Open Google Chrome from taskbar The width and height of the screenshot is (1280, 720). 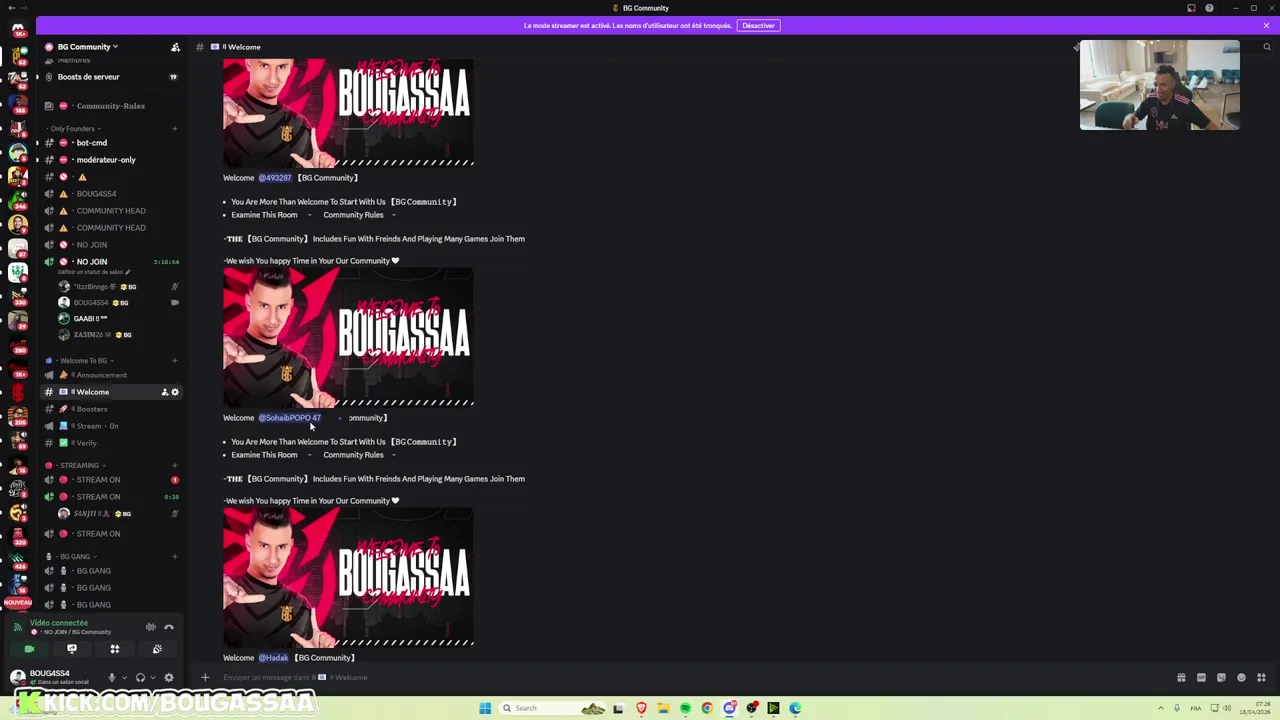click(x=707, y=708)
